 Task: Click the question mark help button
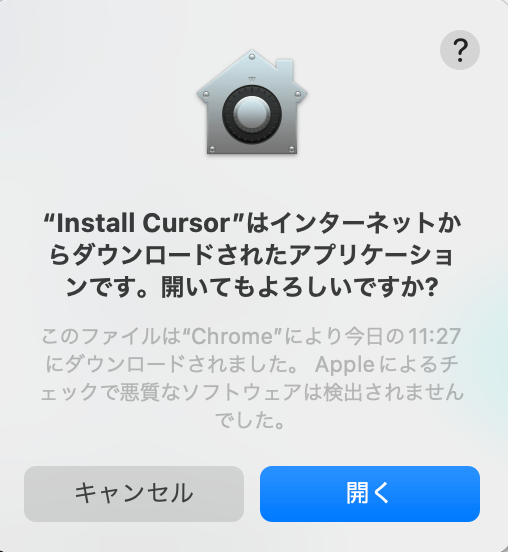pos(459,50)
